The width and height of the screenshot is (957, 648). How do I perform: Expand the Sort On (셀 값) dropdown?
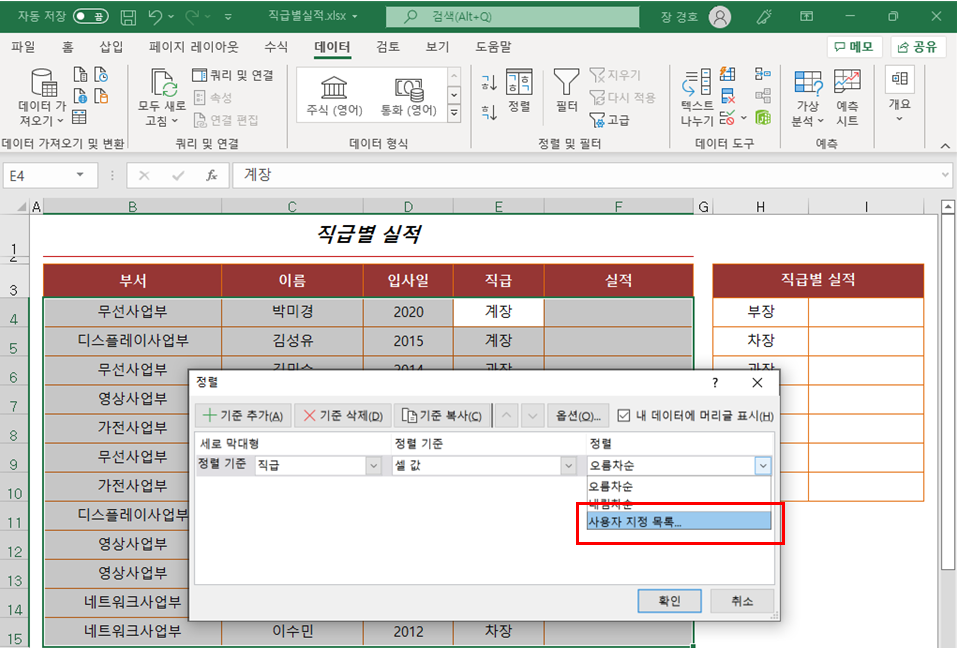(x=568, y=466)
